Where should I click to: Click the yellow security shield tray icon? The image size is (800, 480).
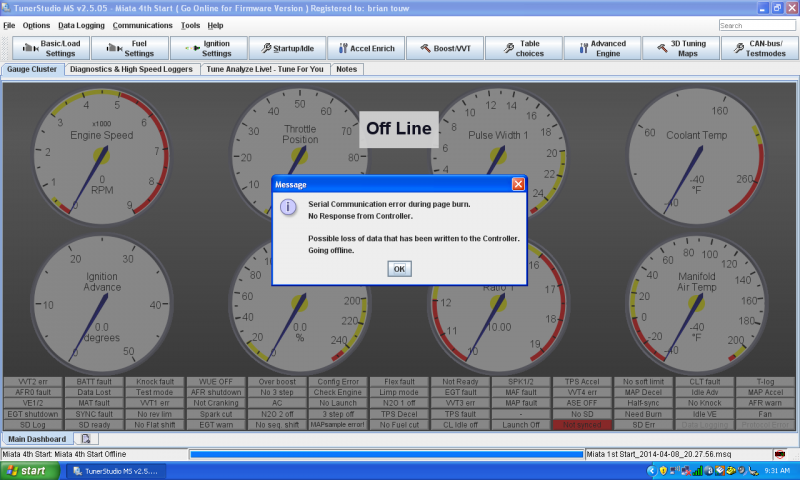point(663,471)
